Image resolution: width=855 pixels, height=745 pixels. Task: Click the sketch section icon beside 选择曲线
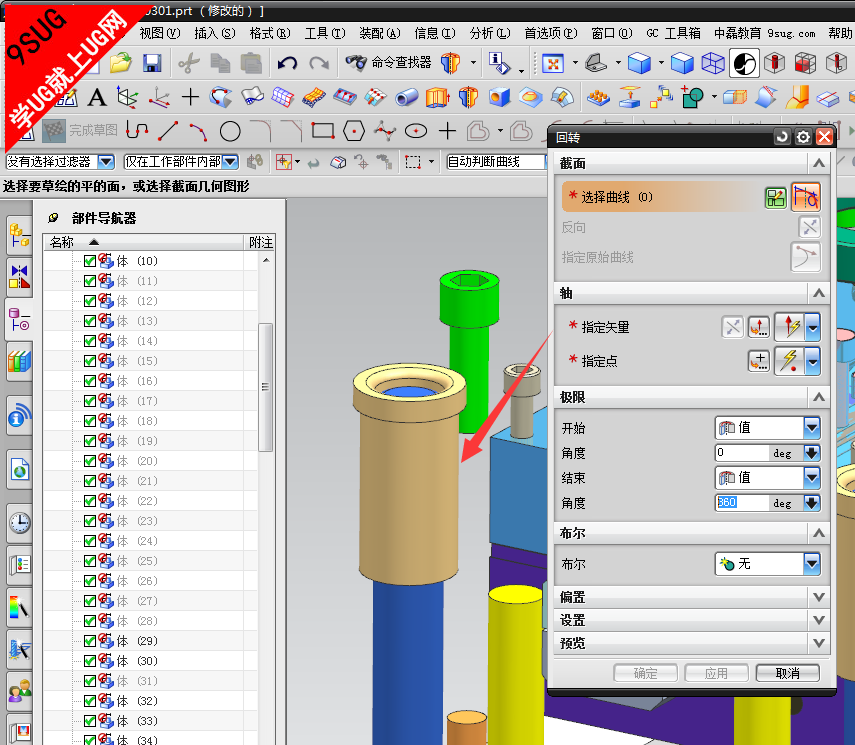coord(775,197)
